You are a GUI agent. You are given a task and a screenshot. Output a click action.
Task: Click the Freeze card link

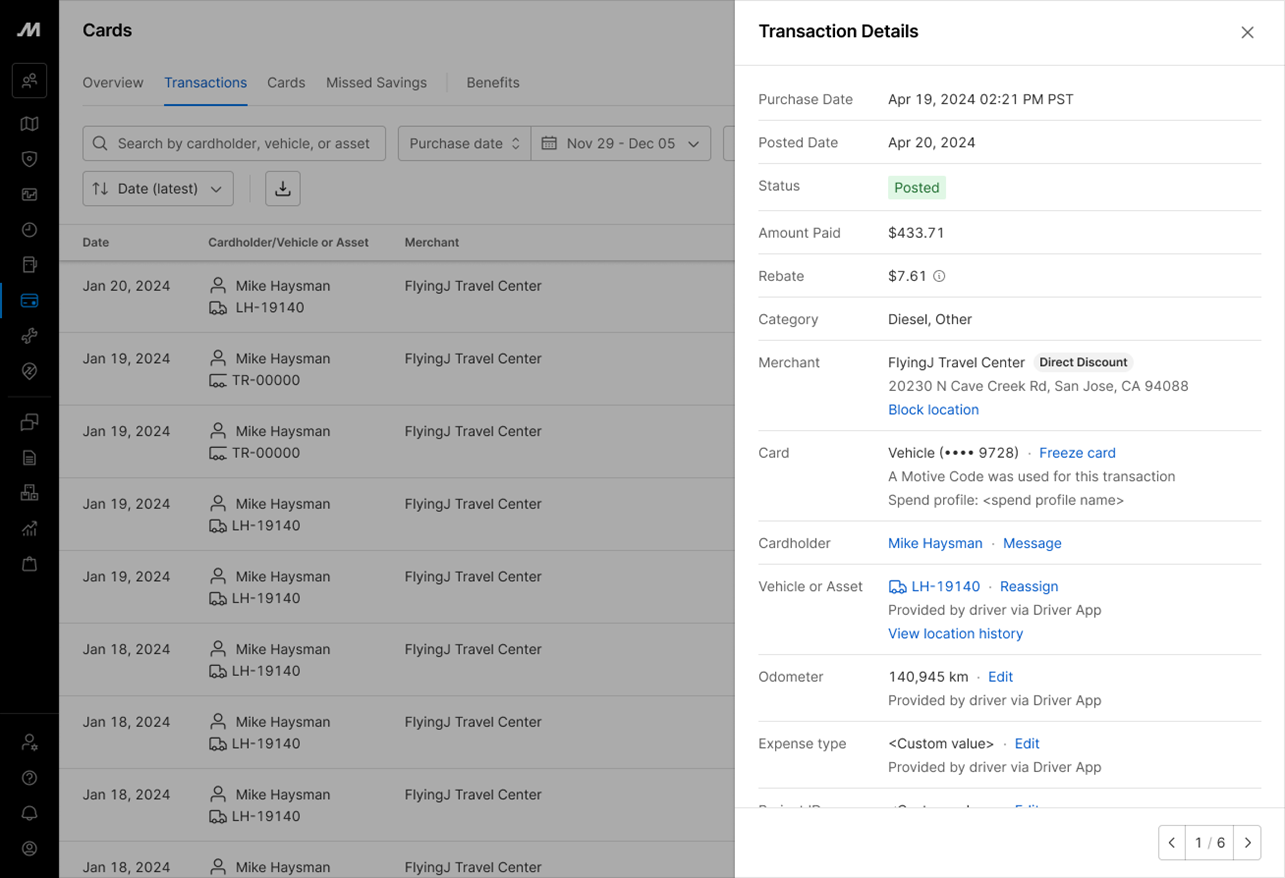[x=1076, y=453]
